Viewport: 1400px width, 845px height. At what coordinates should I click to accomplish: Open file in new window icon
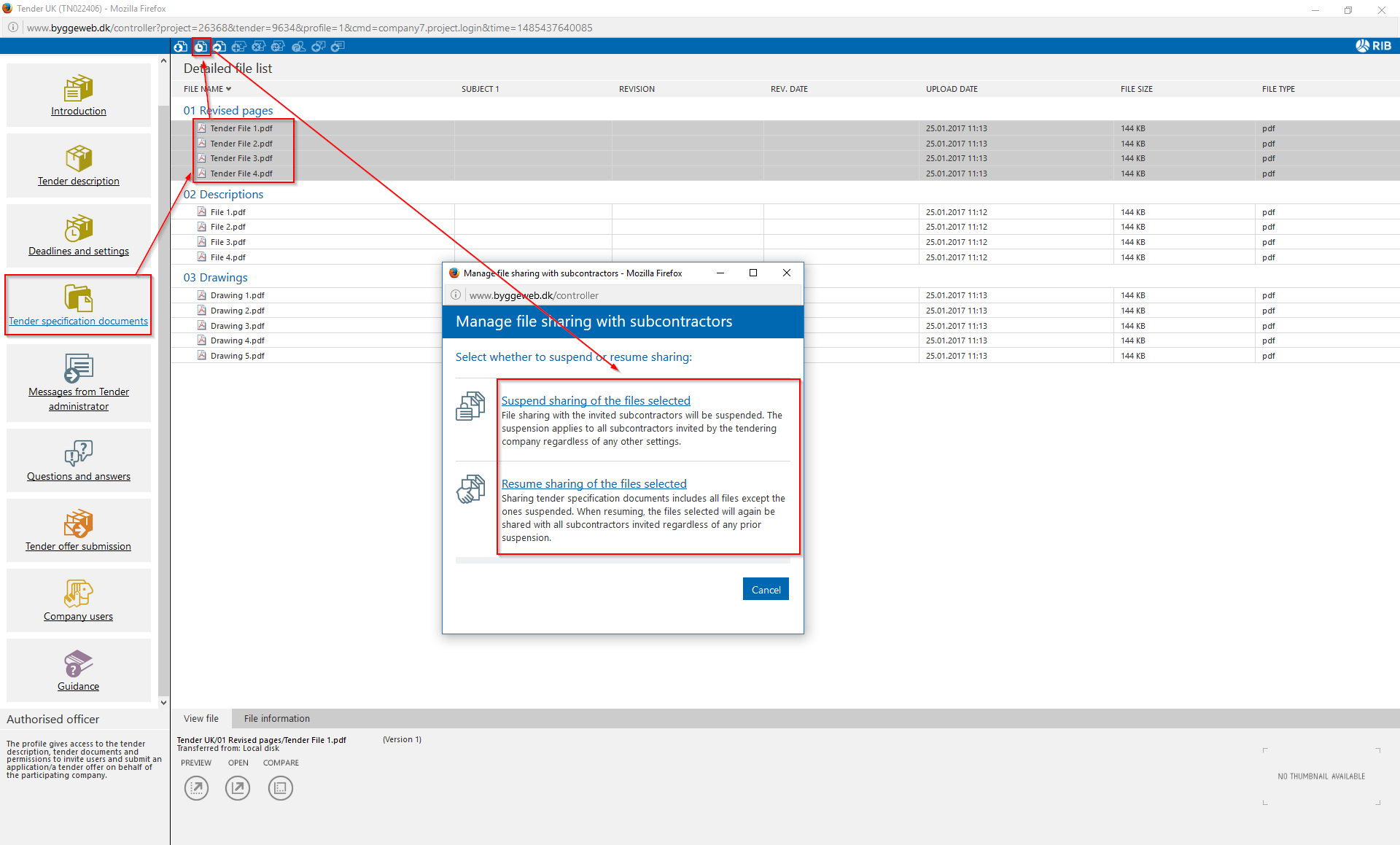point(238,787)
